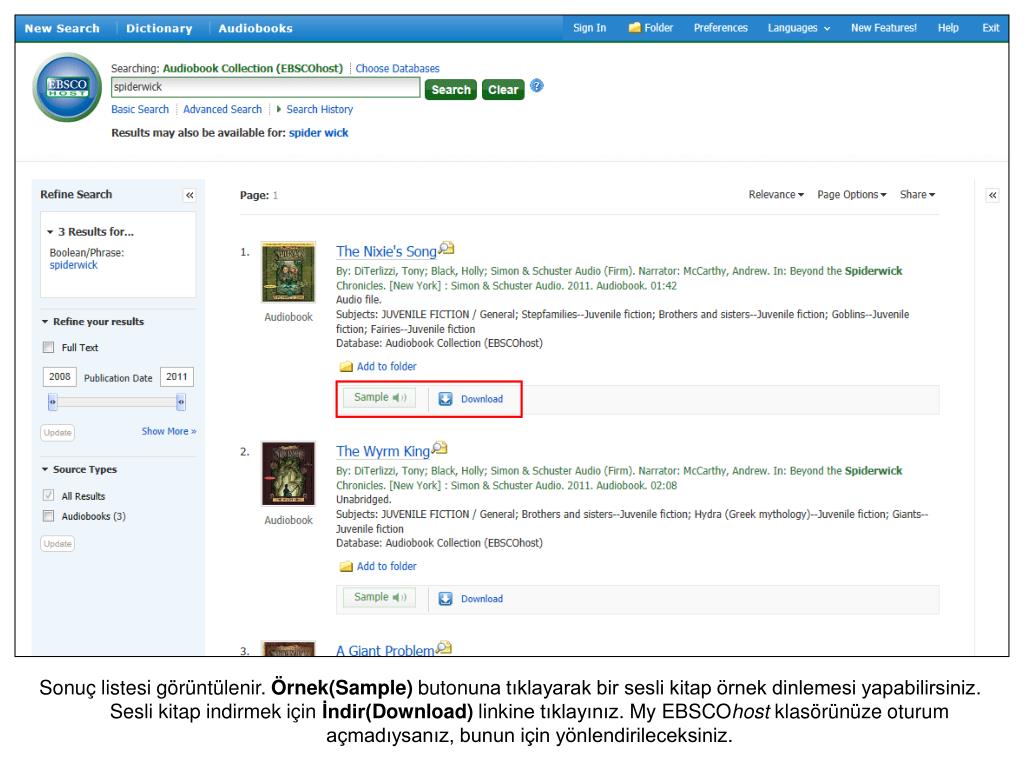Play Sample for The Nixie's Song
1024x768 pixels.
pos(379,397)
